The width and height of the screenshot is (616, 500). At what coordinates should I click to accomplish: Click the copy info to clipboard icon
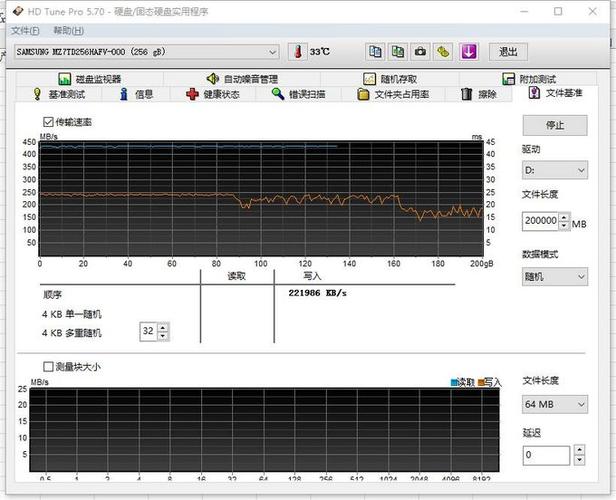coord(375,51)
